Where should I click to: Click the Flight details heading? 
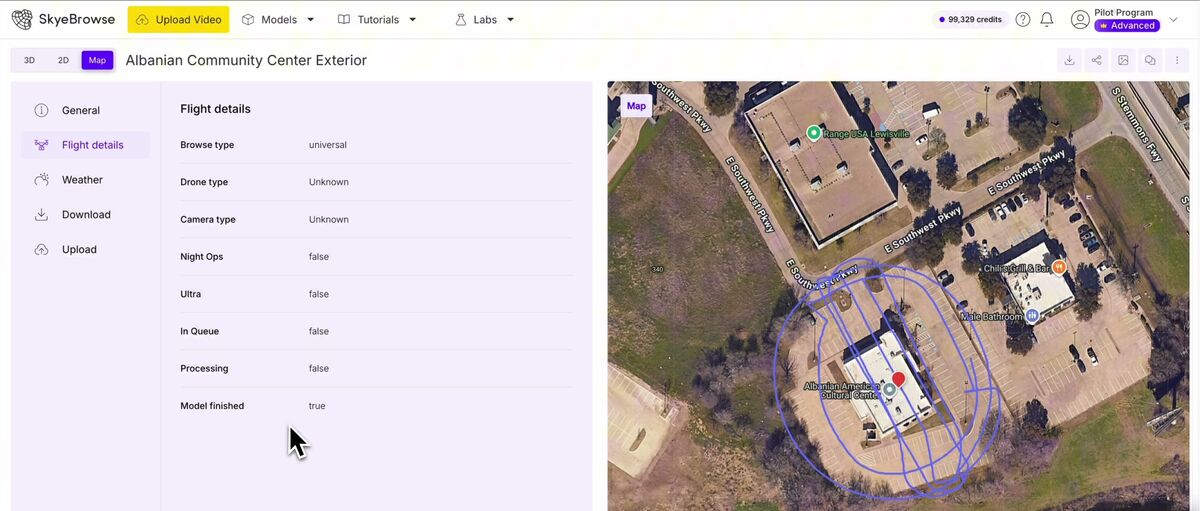[x=215, y=109]
